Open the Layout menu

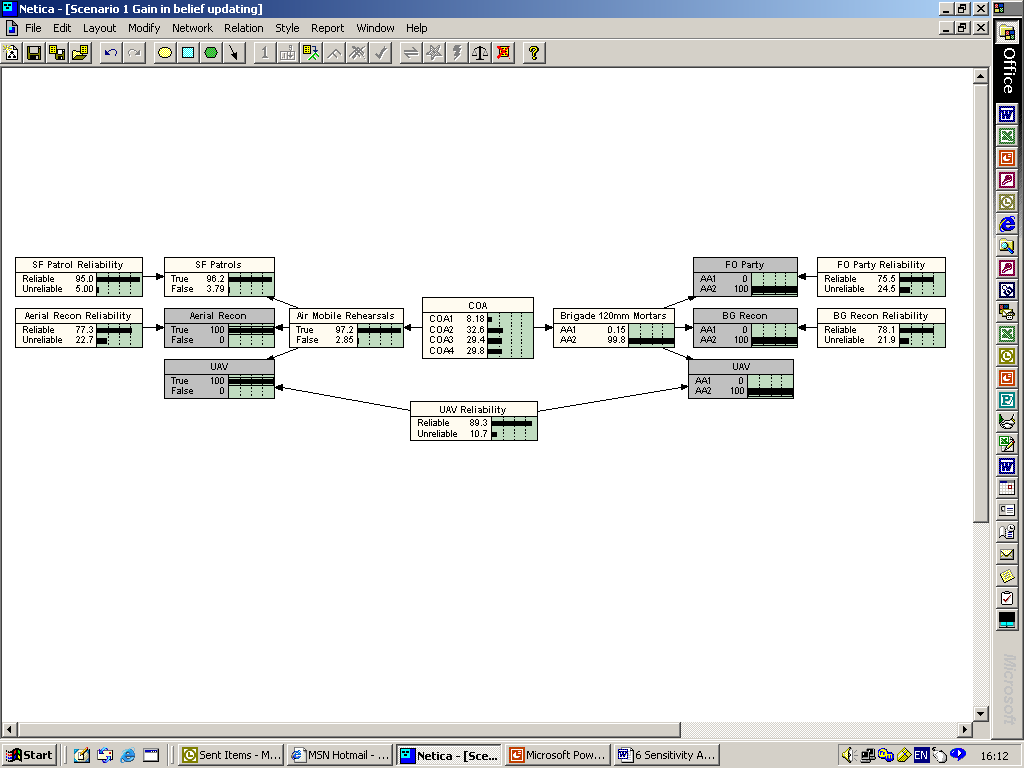pos(99,28)
